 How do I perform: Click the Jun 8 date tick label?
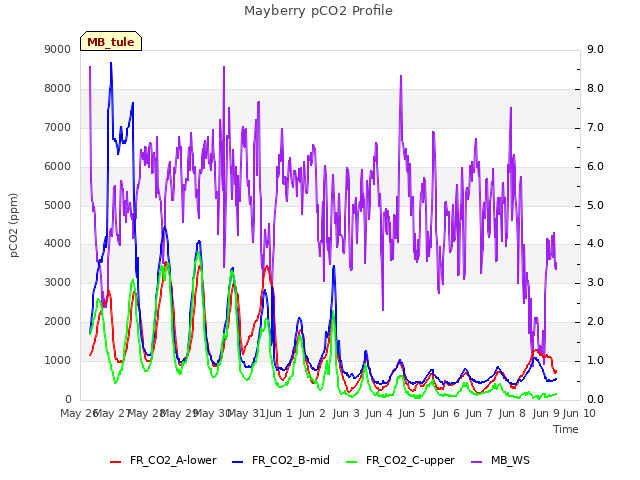(x=512, y=413)
